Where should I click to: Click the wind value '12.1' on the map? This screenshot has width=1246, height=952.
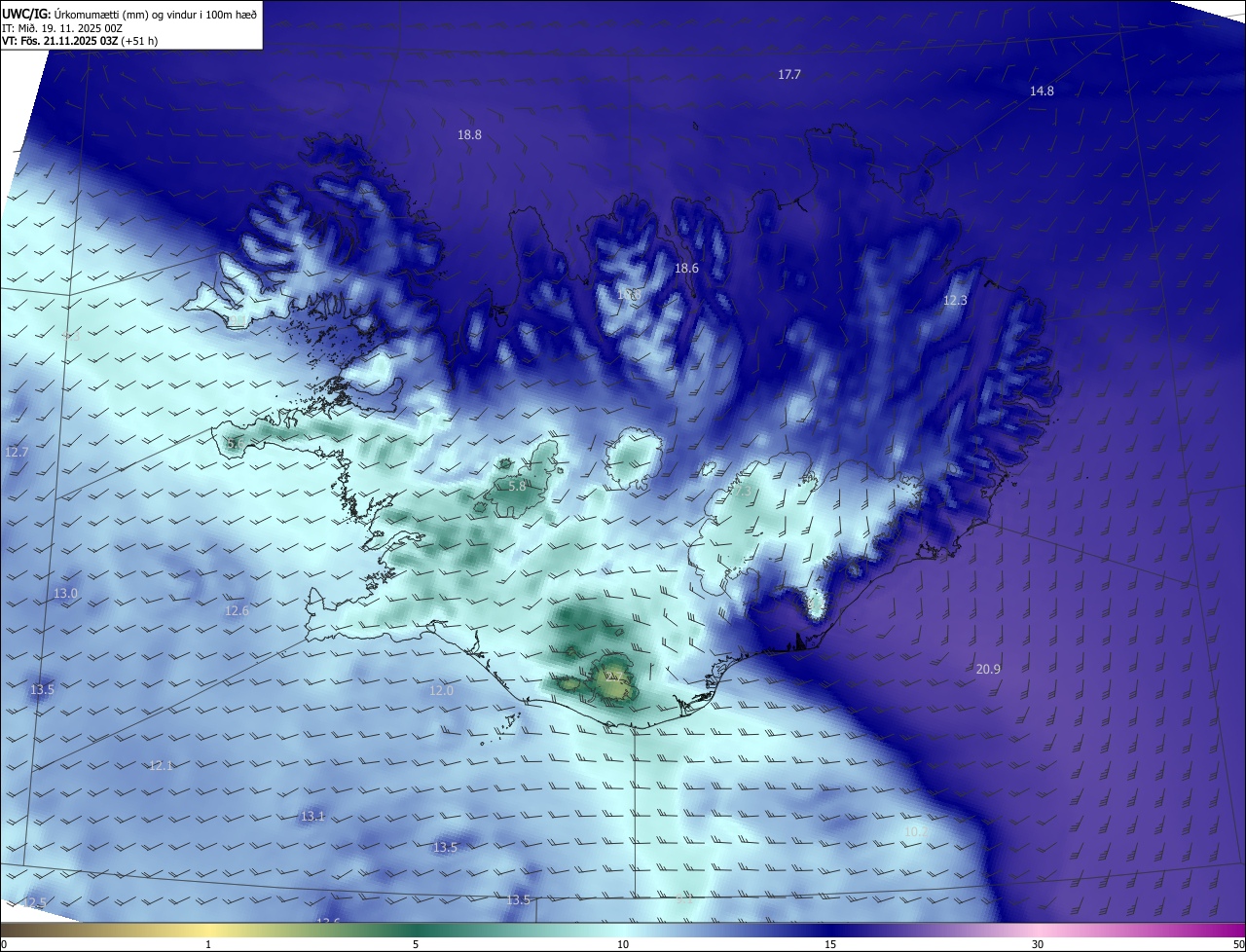(161, 766)
